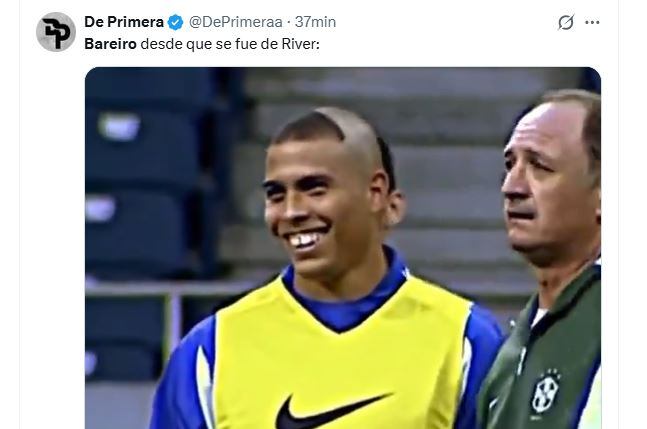This screenshot has height=429, width=647.
Task: Open the post via the 37min timestamp
Action: click(x=316, y=22)
